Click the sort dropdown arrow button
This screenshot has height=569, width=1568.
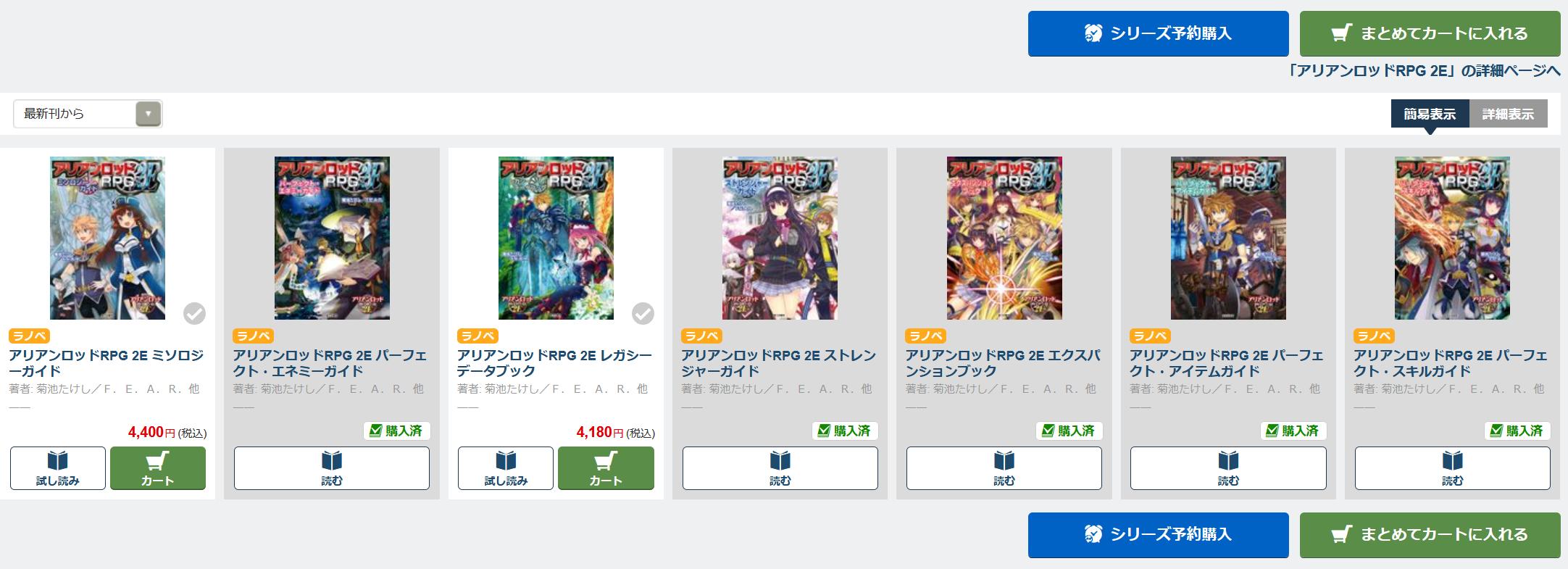coord(149,114)
